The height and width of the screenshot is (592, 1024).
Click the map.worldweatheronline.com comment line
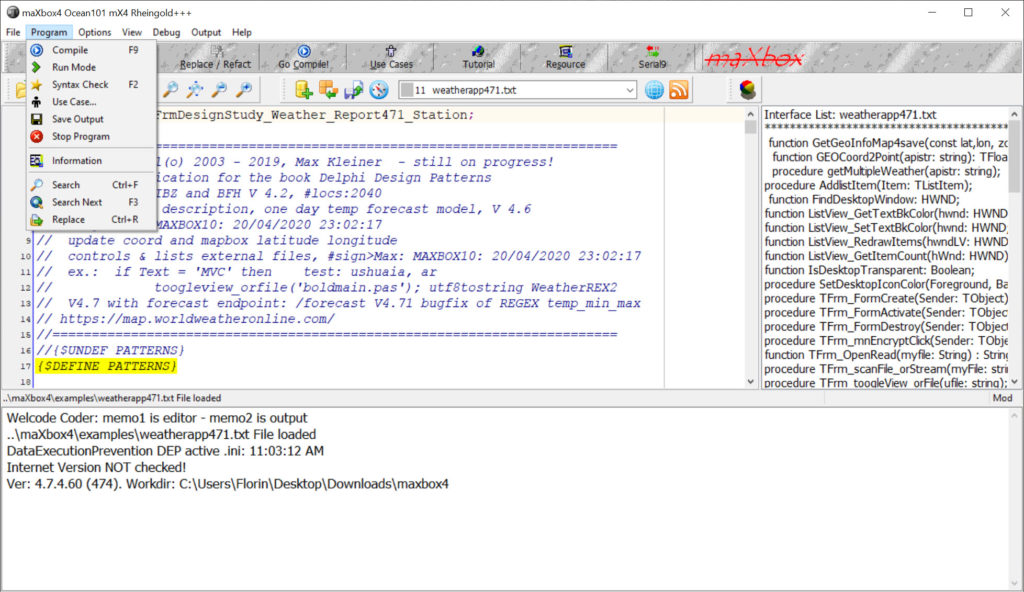[x=185, y=319]
